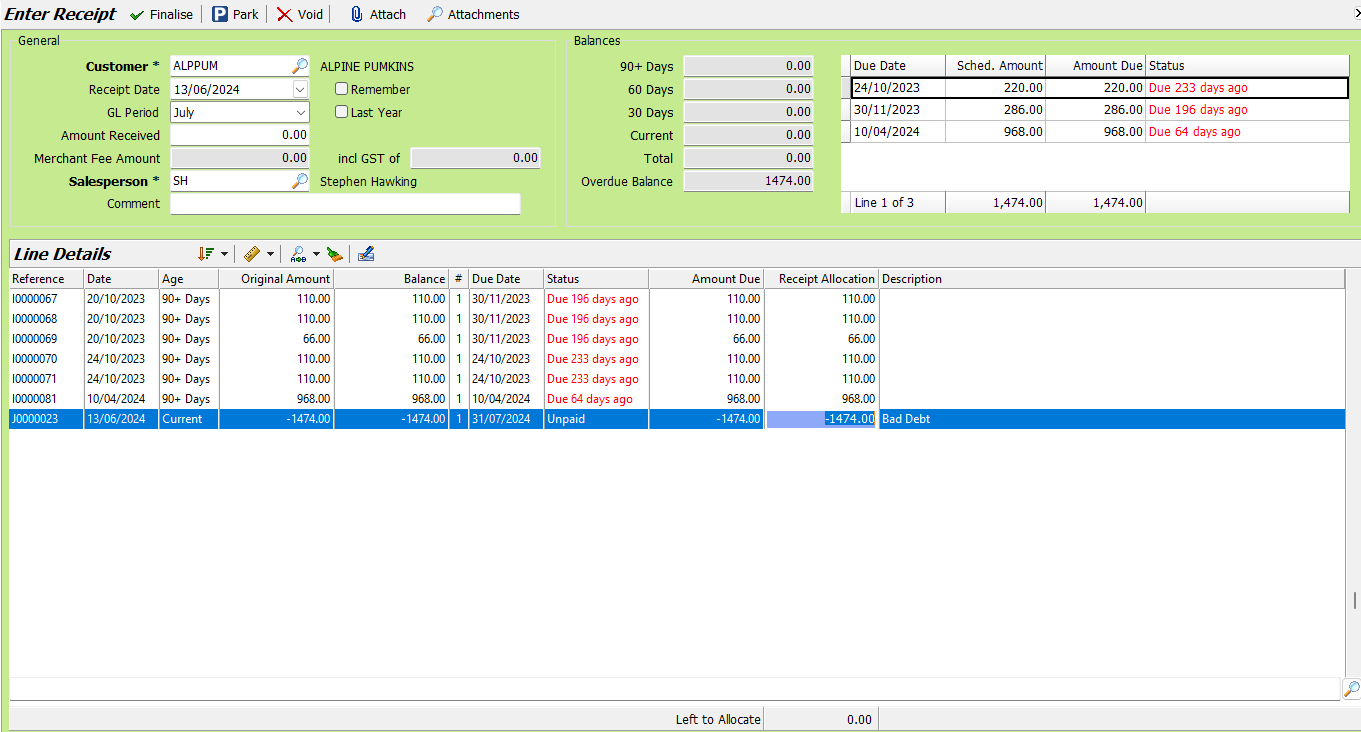Click the bottom search input bar
Image resolution: width=1361 pixels, height=732 pixels.
click(675, 689)
